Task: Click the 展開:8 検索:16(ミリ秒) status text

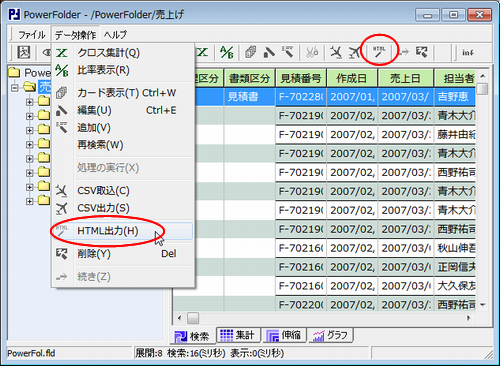Action: pos(180,353)
